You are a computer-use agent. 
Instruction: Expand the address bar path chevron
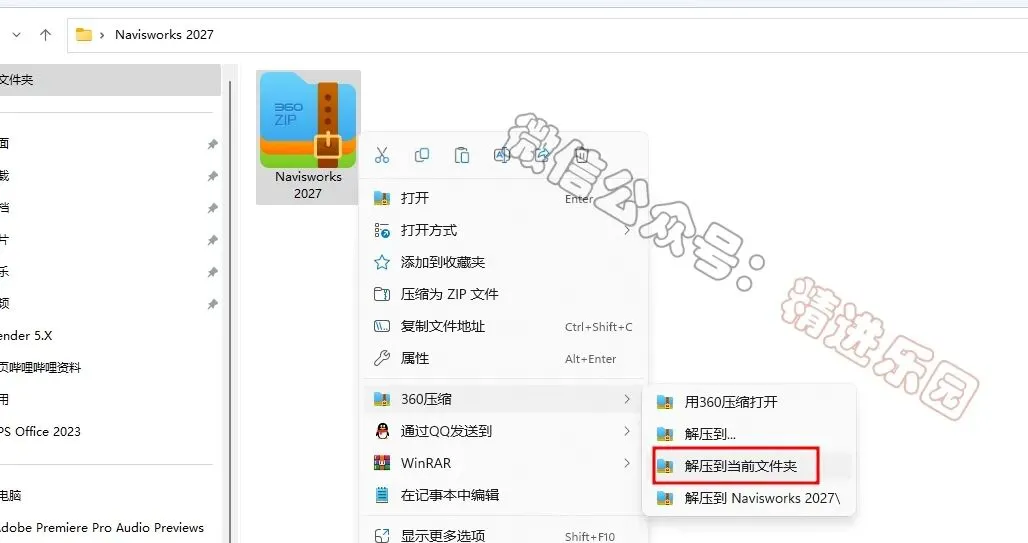coord(102,35)
